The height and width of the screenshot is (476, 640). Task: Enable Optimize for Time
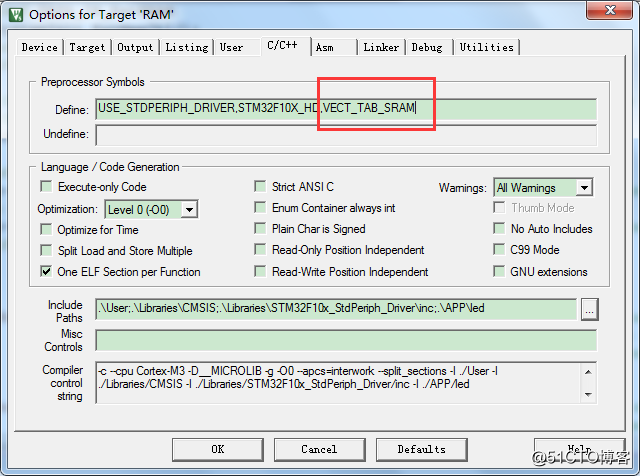point(47,230)
